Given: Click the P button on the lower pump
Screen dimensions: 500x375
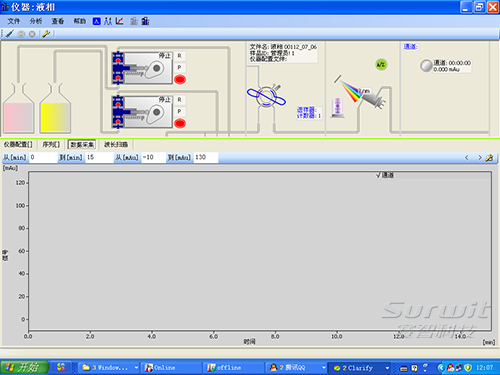Looking at the screenshot, I should (x=179, y=111).
